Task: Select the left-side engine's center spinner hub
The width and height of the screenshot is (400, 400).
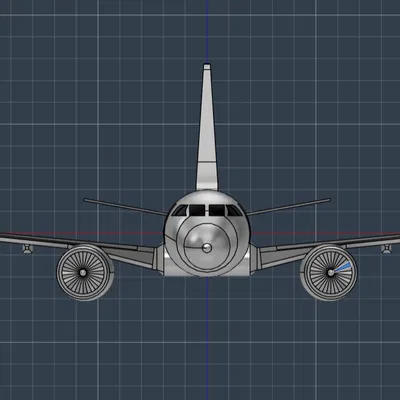Action: [83, 273]
